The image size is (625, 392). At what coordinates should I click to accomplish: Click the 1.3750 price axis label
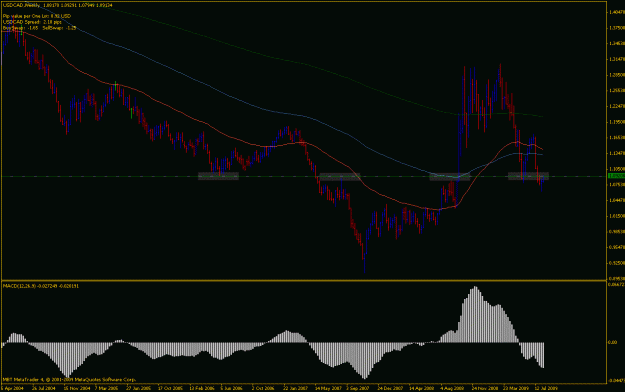[617, 28]
